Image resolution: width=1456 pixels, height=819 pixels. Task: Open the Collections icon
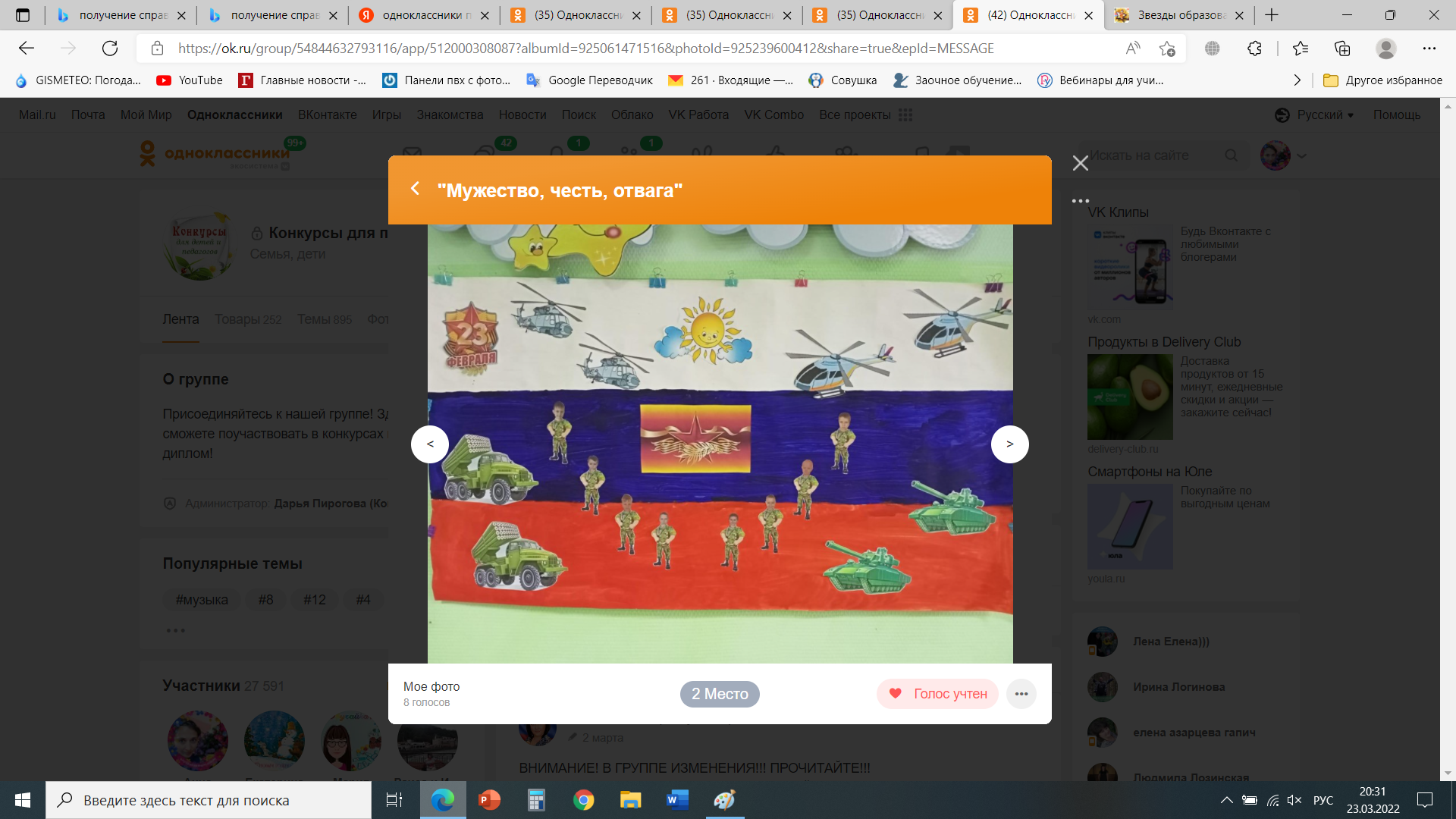coord(1342,49)
